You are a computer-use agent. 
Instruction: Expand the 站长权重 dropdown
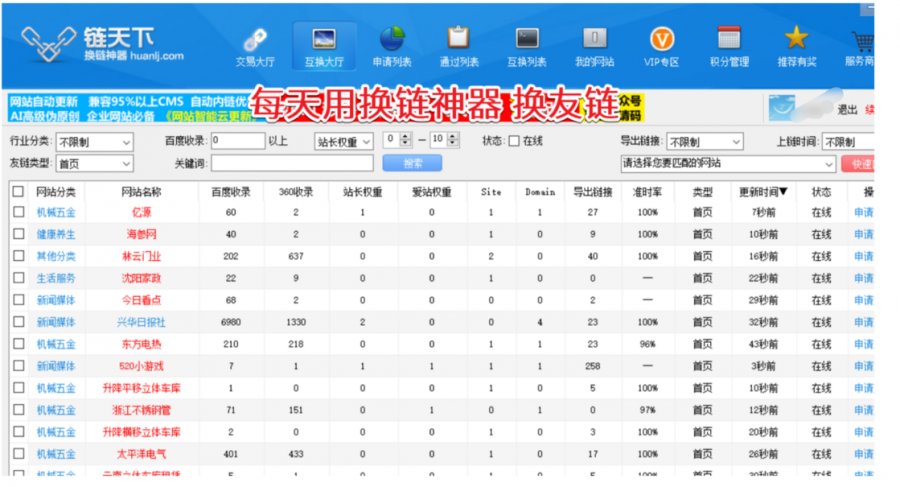[343, 142]
